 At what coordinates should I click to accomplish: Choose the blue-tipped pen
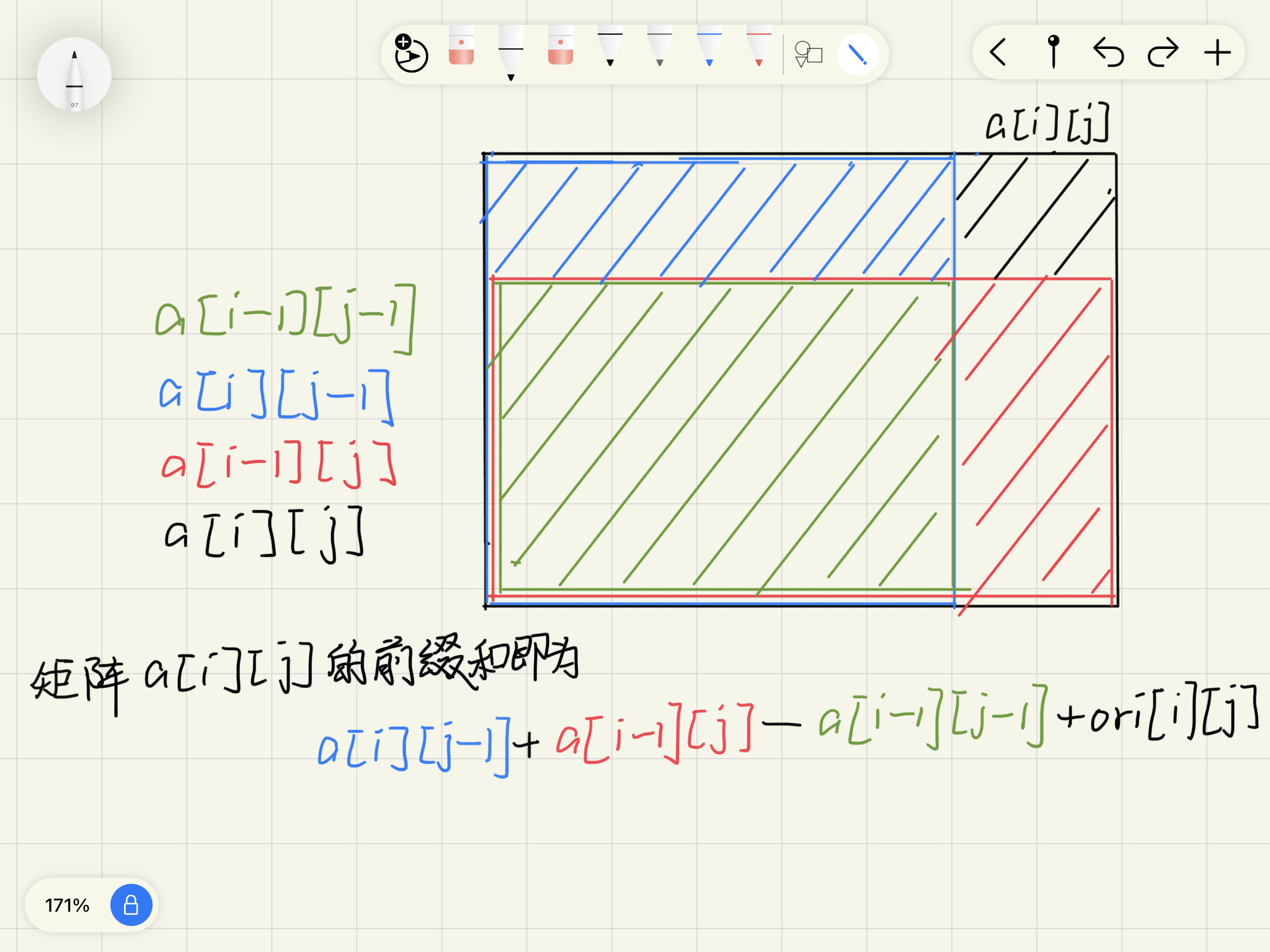709,48
